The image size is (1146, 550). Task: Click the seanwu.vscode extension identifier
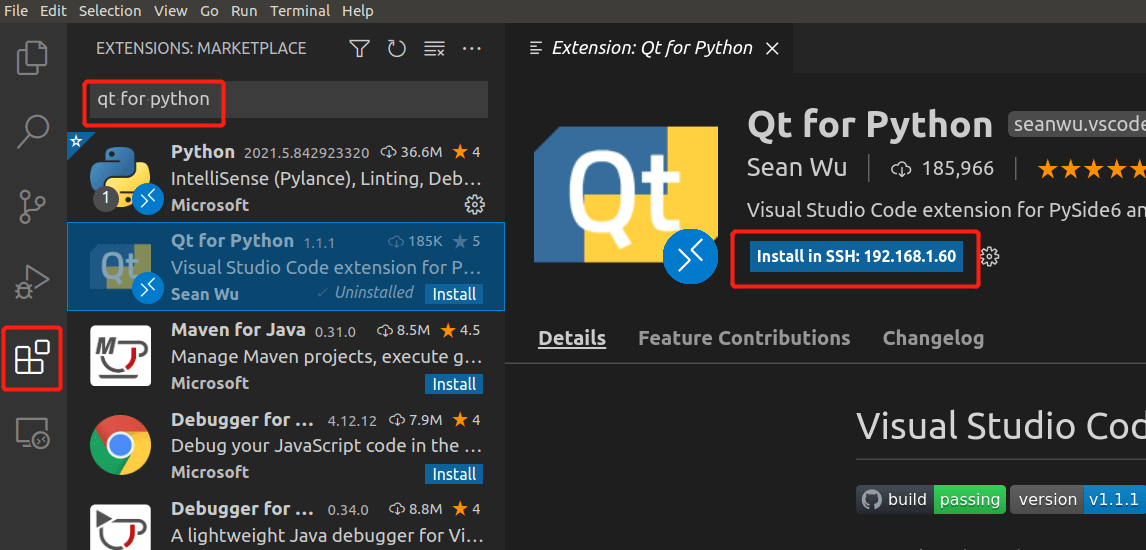pyautogui.click(x=1077, y=125)
